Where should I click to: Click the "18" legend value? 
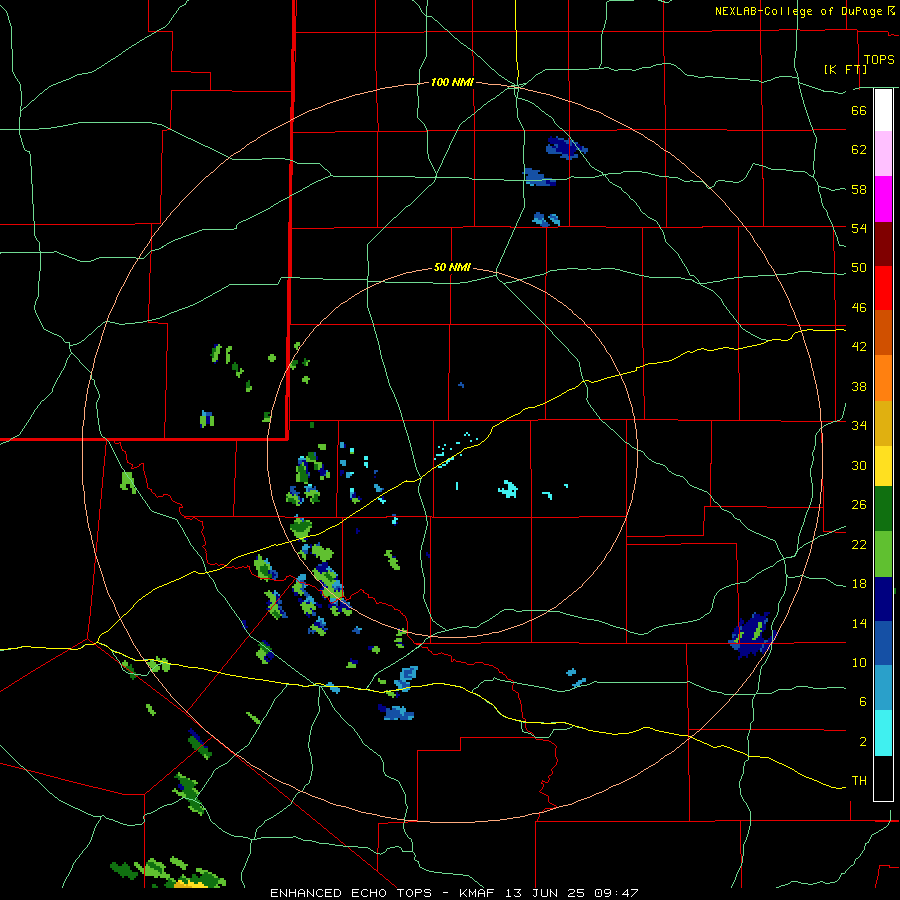click(x=859, y=584)
